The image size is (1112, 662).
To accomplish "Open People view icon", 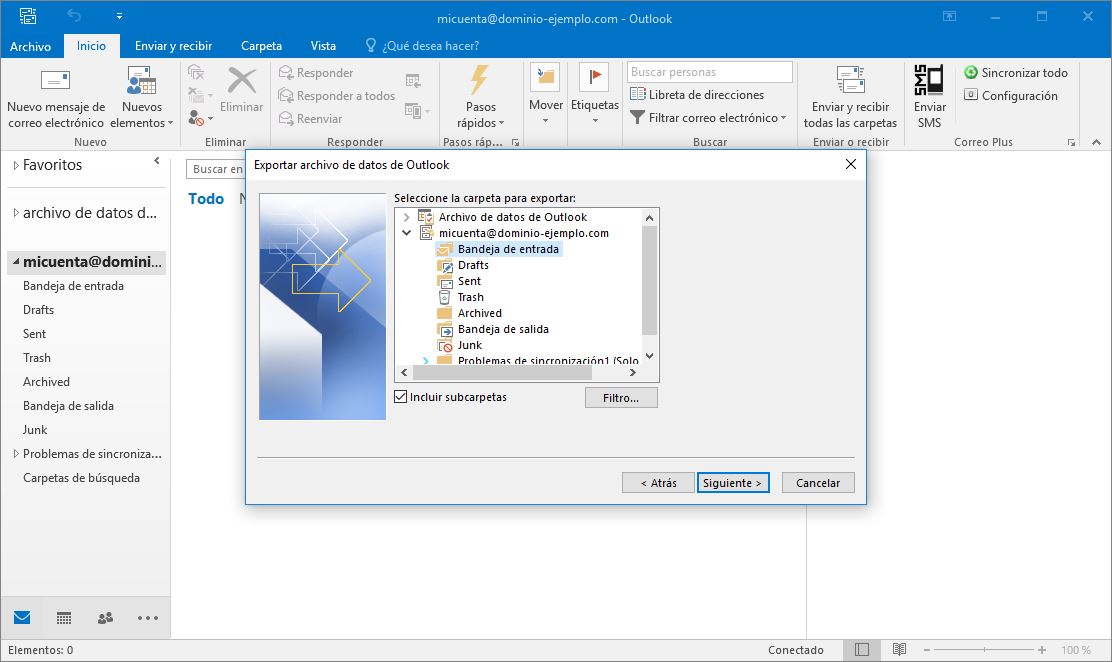I will (106, 618).
